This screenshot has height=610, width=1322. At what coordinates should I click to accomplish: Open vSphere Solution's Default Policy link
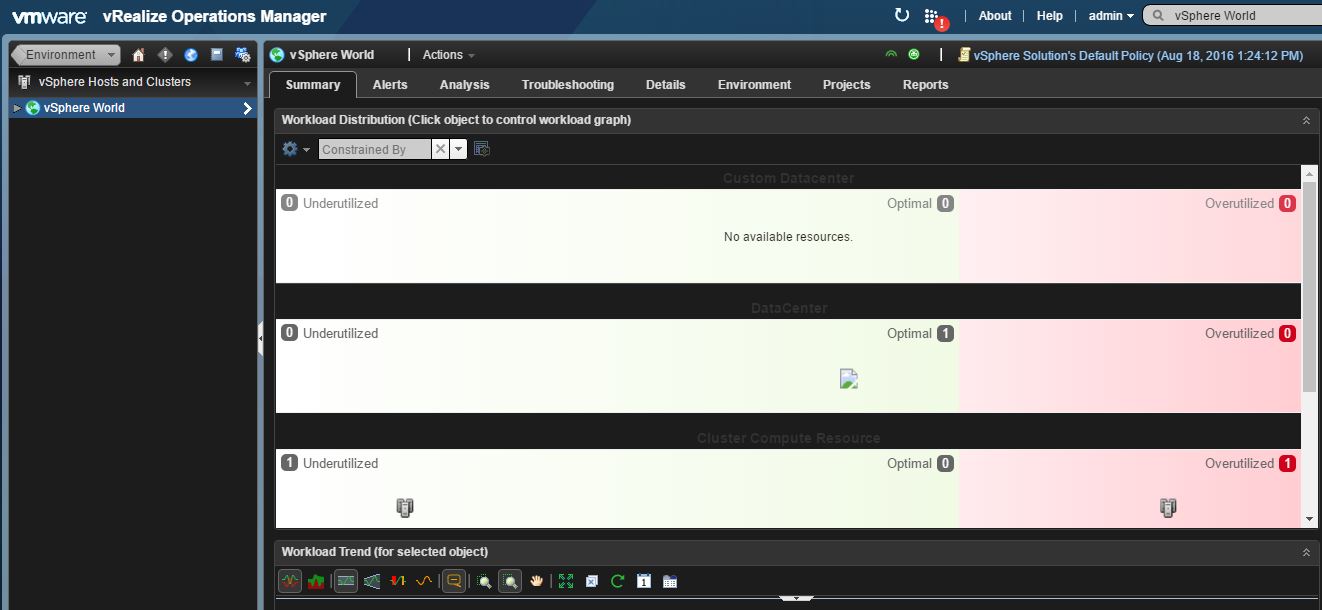(1137, 56)
